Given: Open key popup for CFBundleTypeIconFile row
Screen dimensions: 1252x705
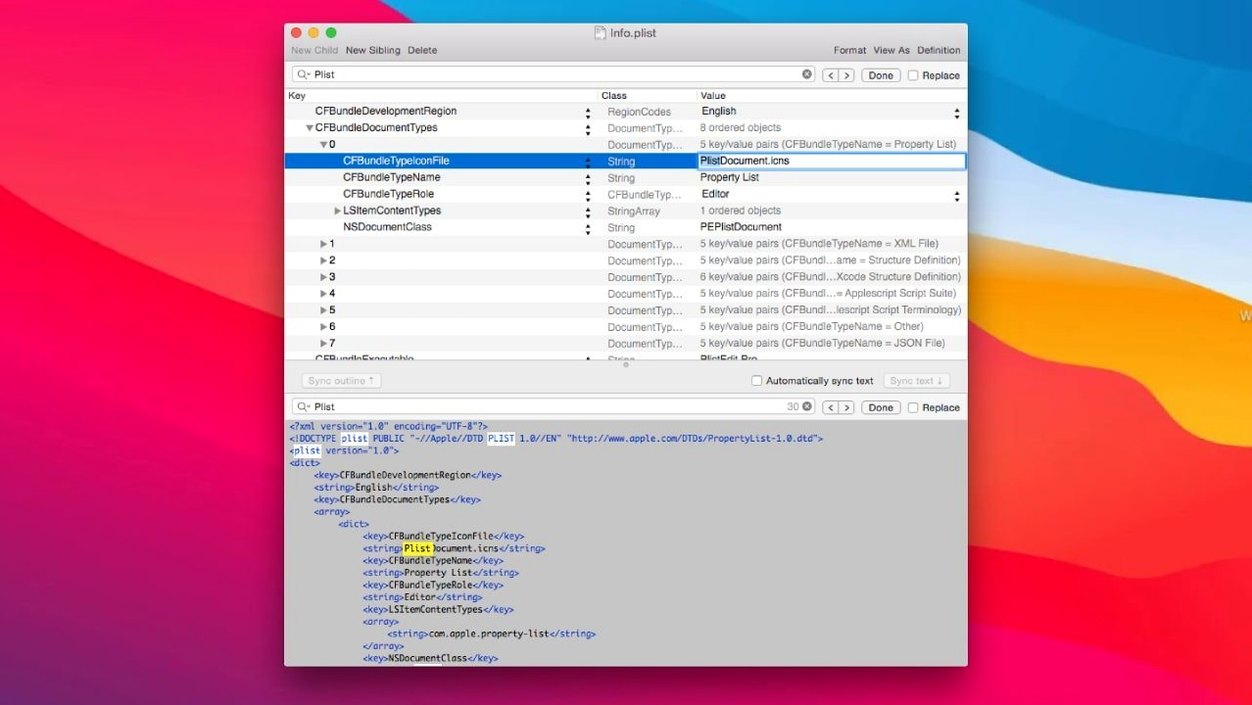Looking at the screenshot, I should click(588, 161).
